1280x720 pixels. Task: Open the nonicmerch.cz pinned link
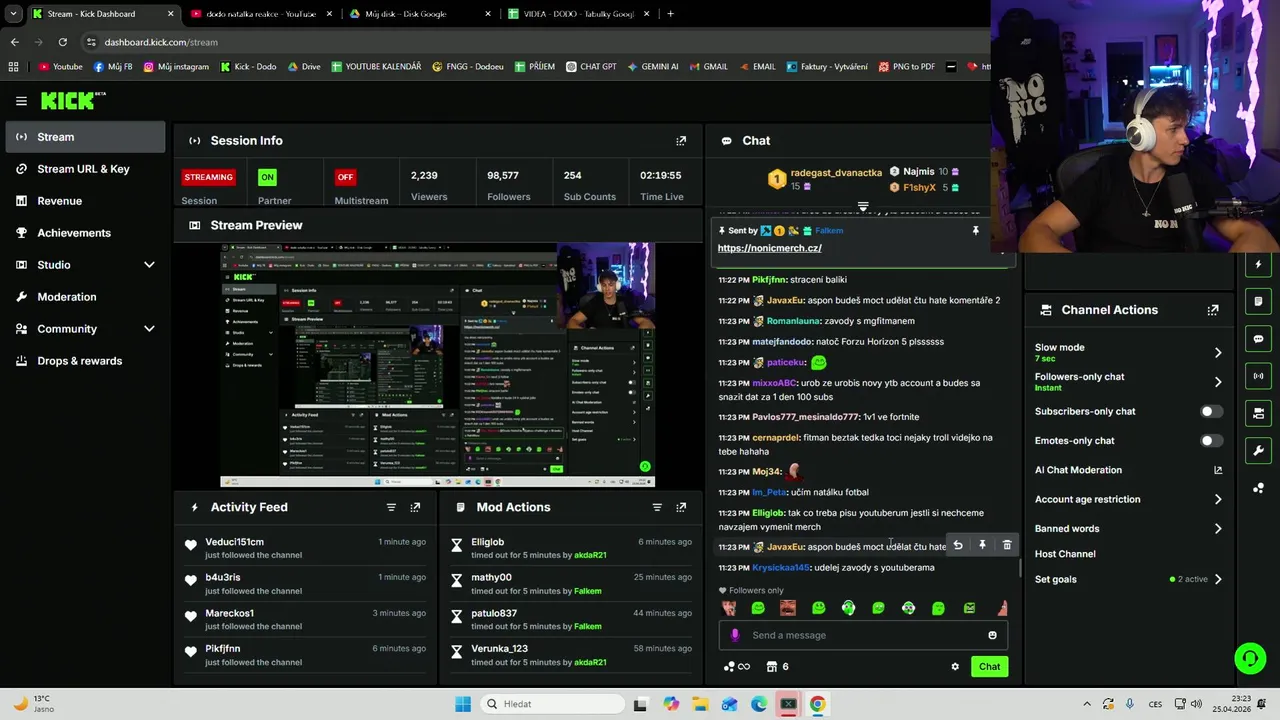(769, 248)
